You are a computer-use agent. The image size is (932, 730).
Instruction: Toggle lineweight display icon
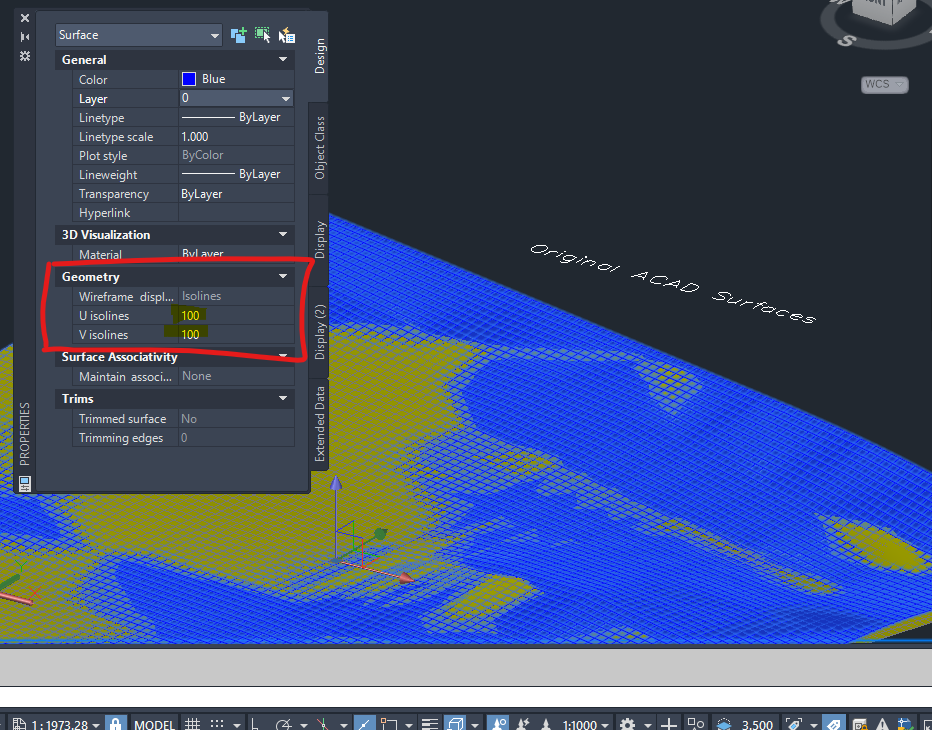429,724
